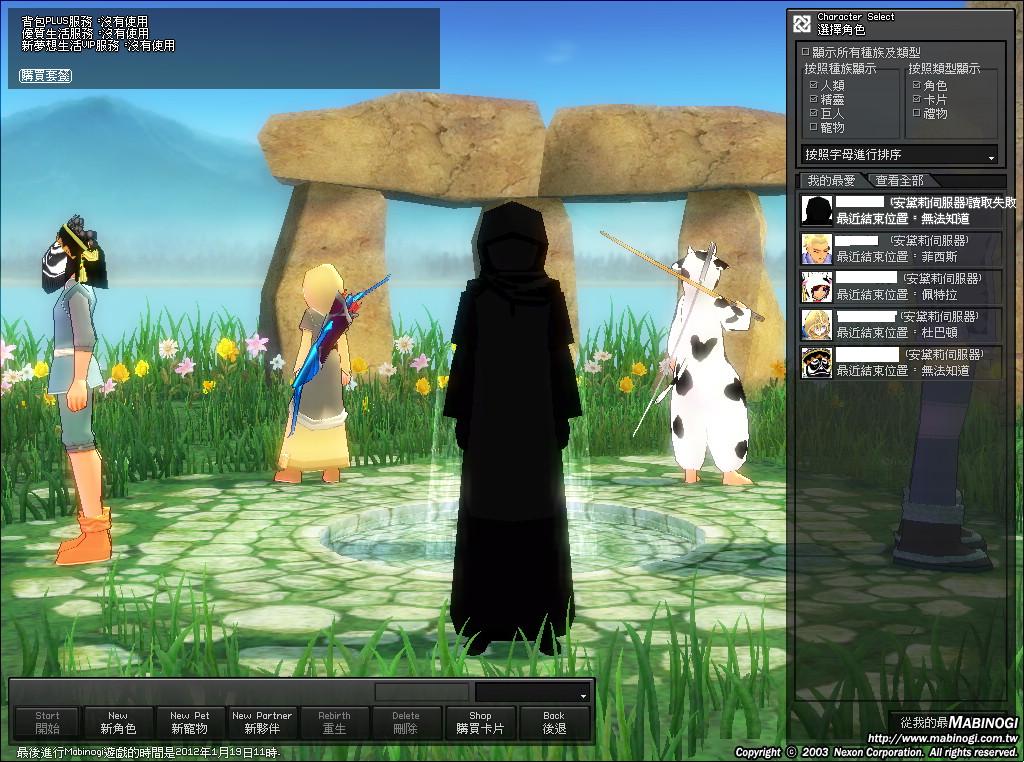Enable 顯示所有種族及類型 checkbox
Viewport: 1024px width, 762px height.
click(x=806, y=52)
